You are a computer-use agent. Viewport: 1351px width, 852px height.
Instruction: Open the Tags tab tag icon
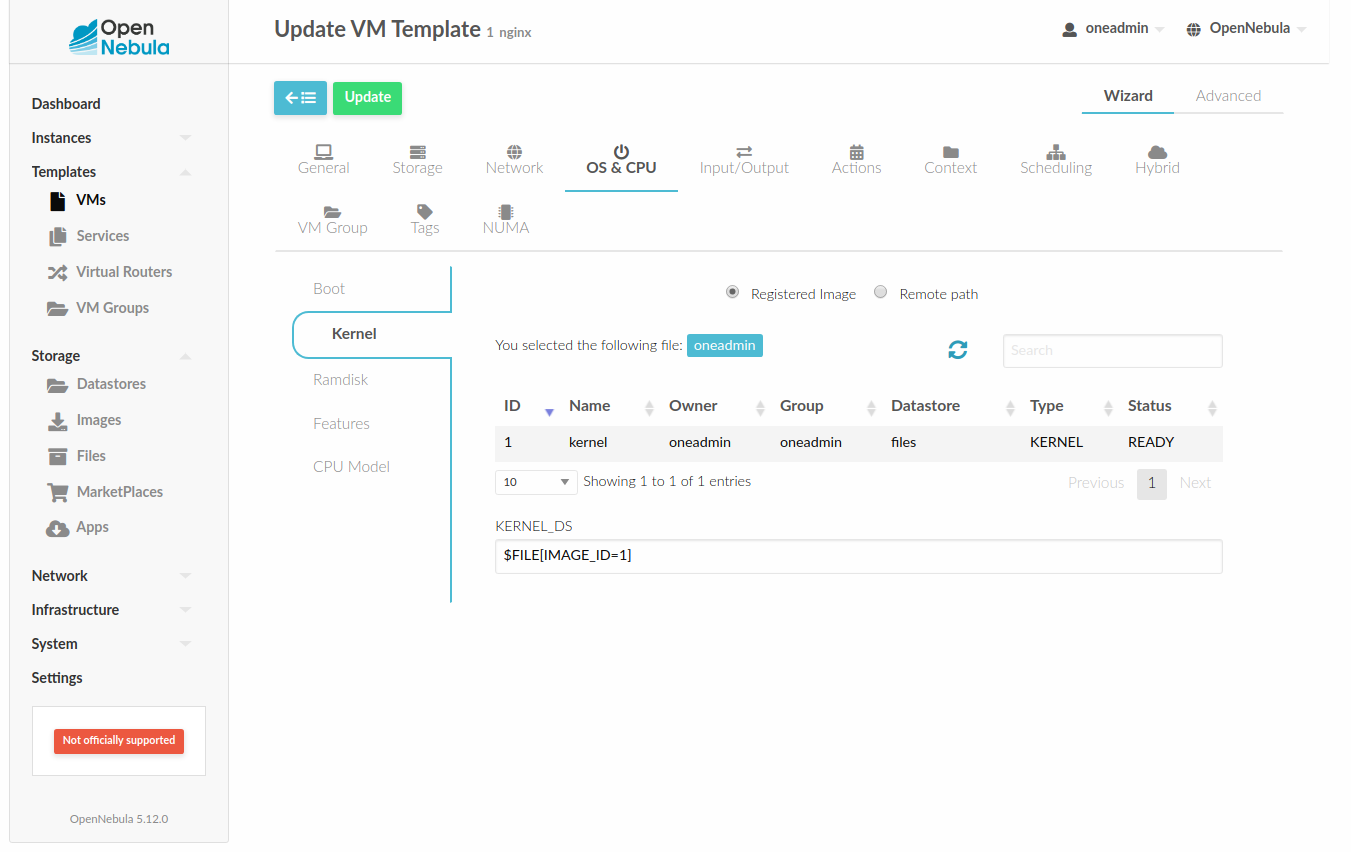click(425, 212)
